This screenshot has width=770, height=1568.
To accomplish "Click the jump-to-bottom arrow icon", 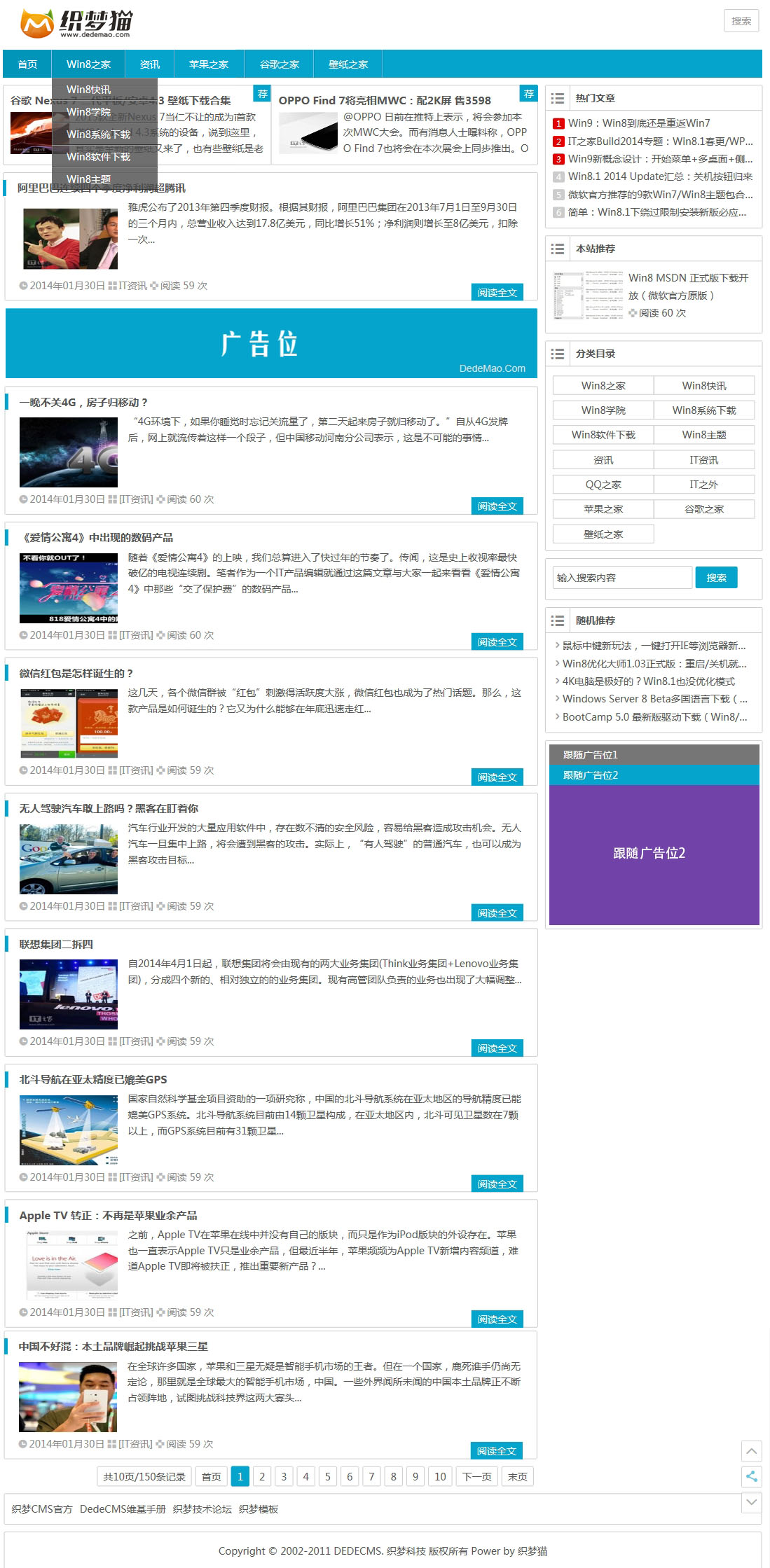I will [751, 1501].
